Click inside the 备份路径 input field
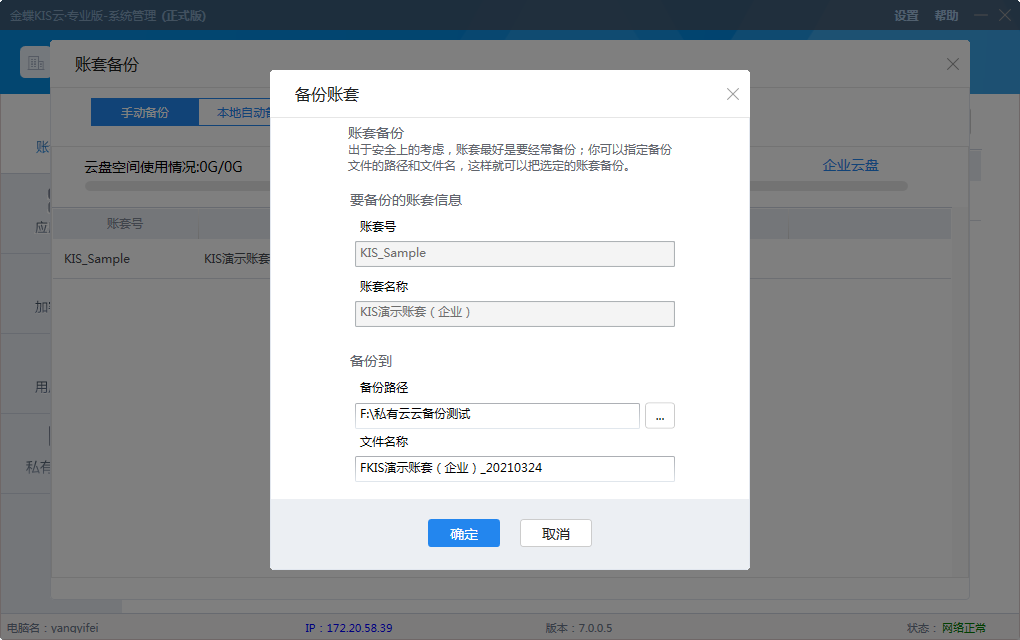1020x640 pixels. point(497,415)
